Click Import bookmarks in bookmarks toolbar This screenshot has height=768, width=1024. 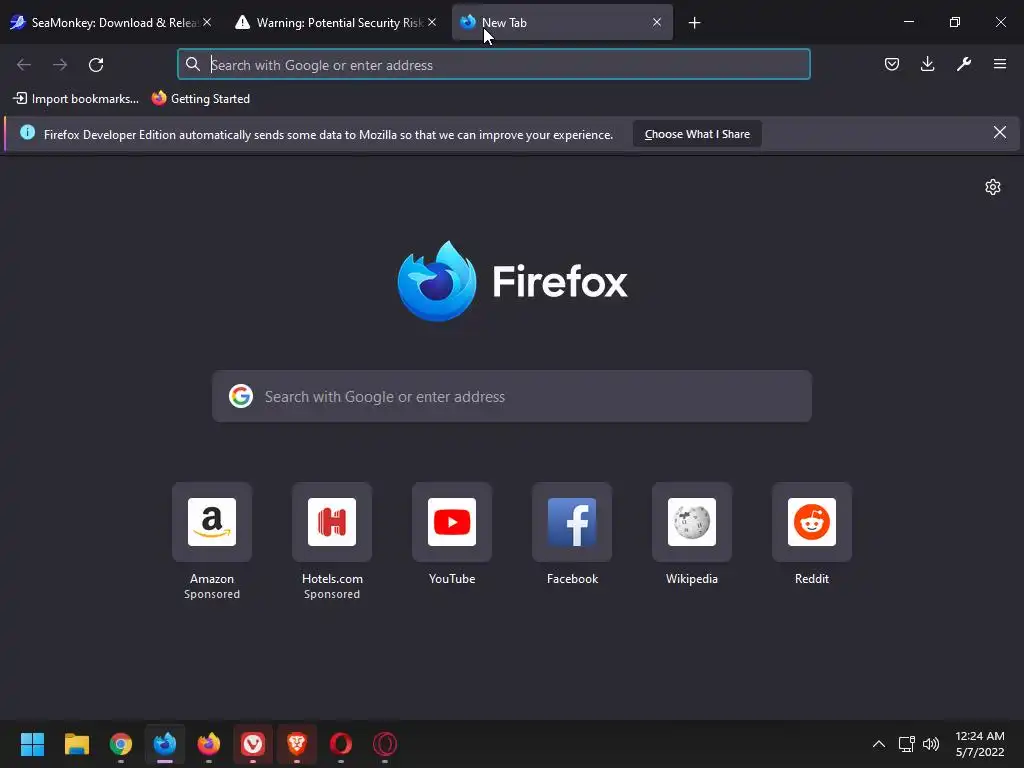[76, 99]
